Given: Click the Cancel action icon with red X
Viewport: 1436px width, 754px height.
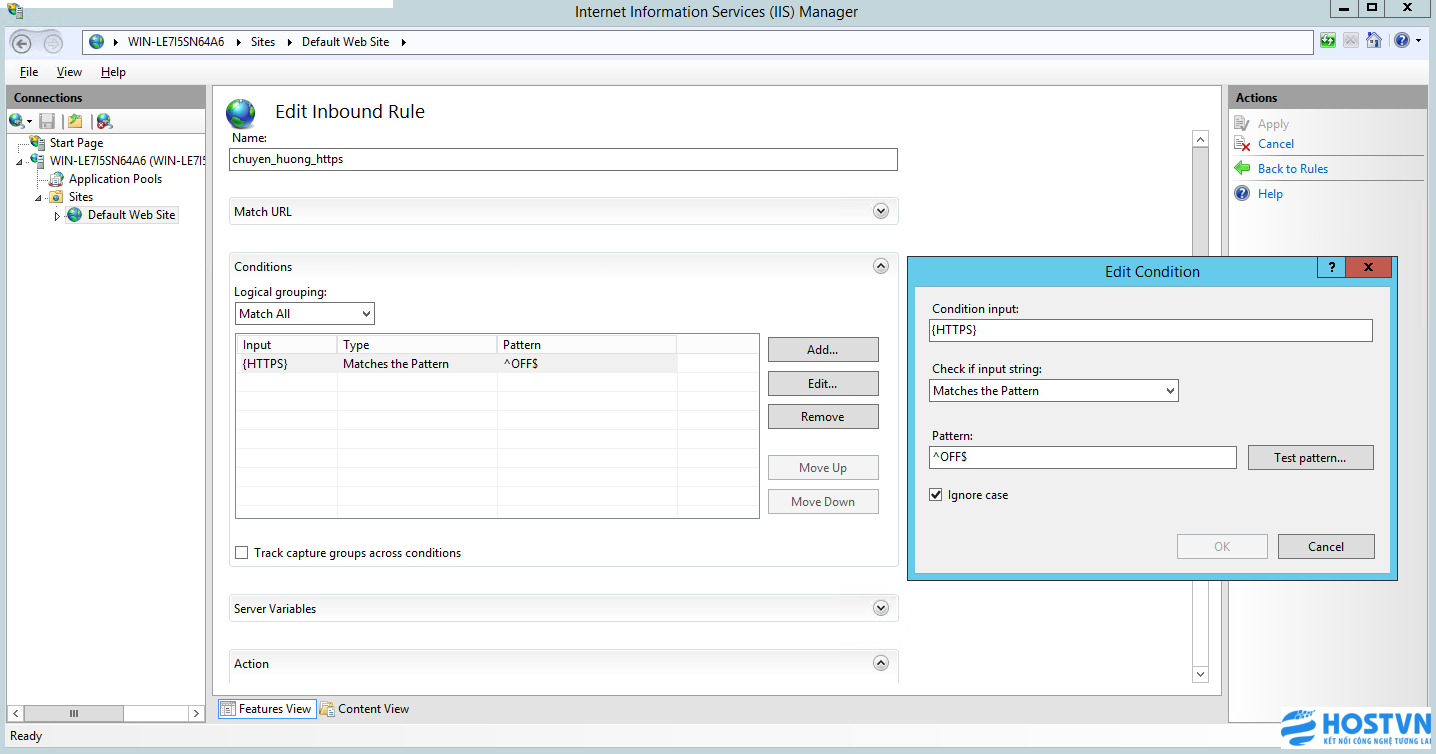Looking at the screenshot, I should coord(1242,144).
